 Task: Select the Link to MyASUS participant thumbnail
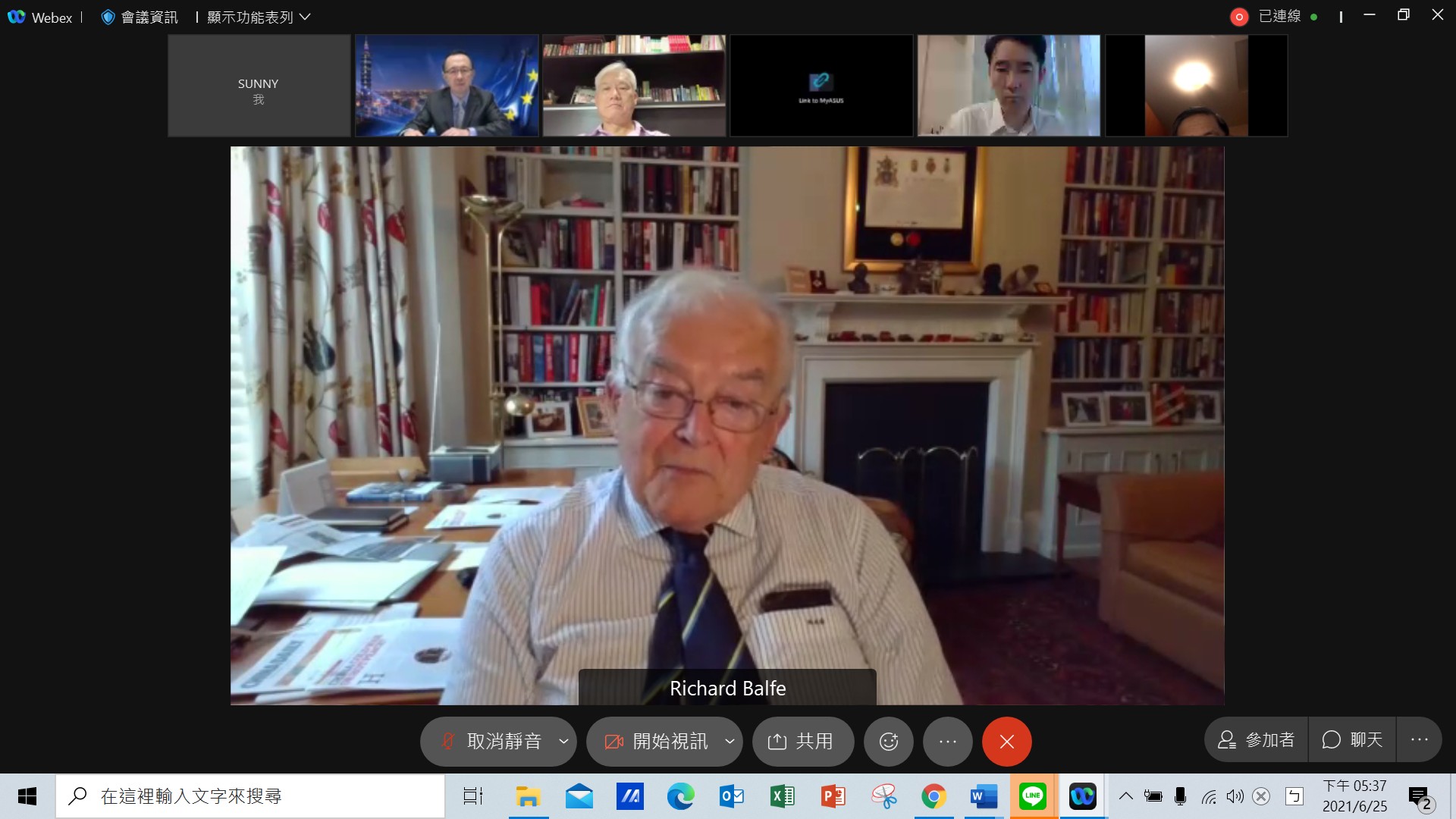point(821,85)
